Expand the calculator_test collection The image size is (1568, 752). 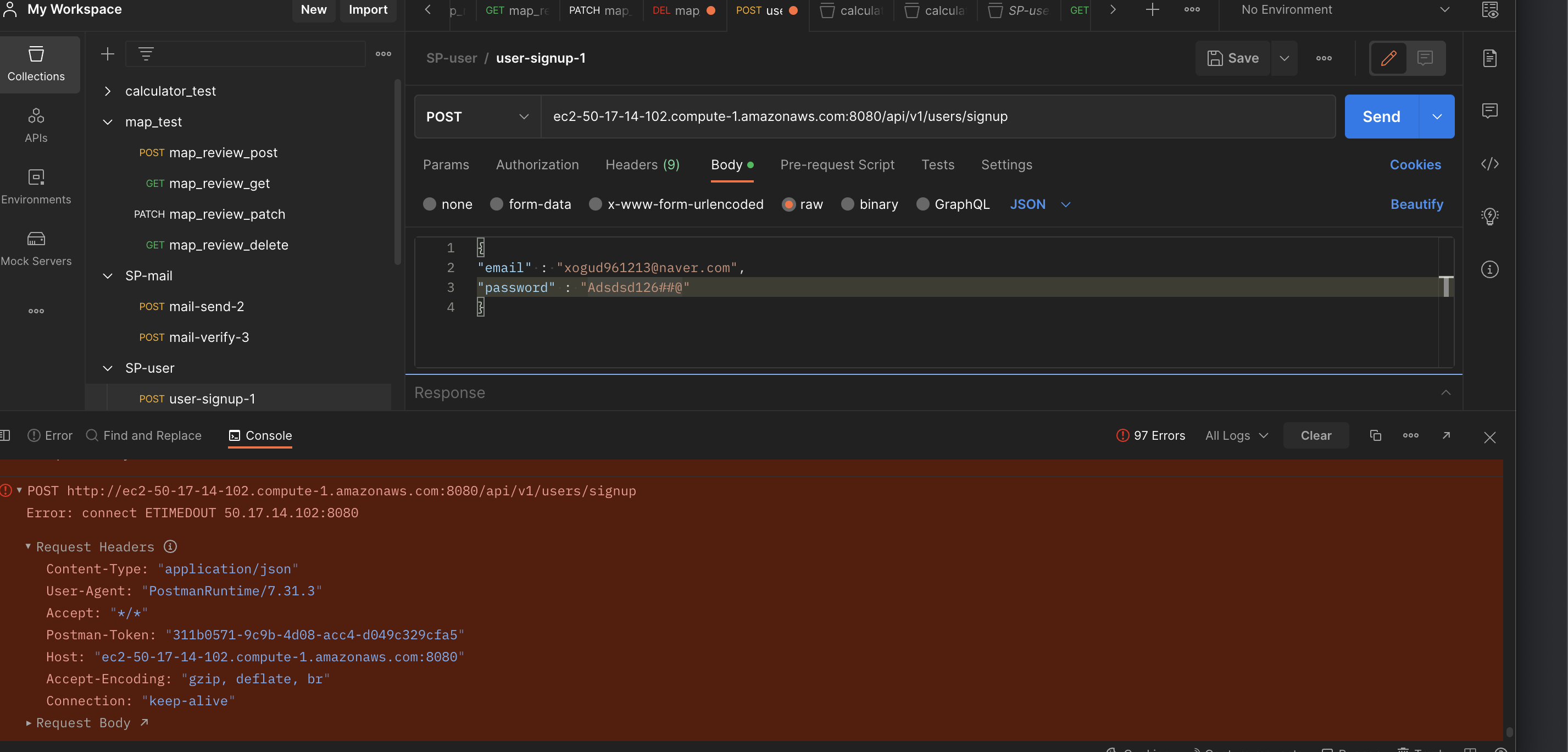pos(108,91)
